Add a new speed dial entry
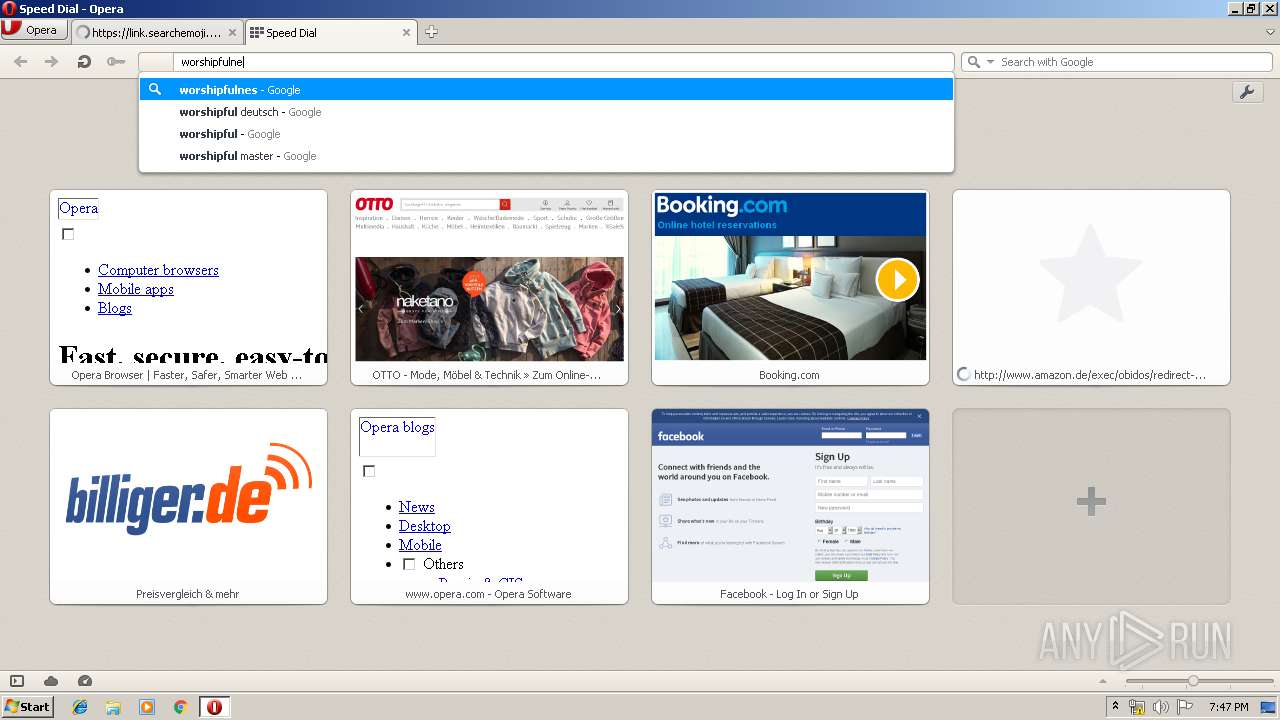Image resolution: width=1280 pixels, height=720 pixels. pos(1091,506)
